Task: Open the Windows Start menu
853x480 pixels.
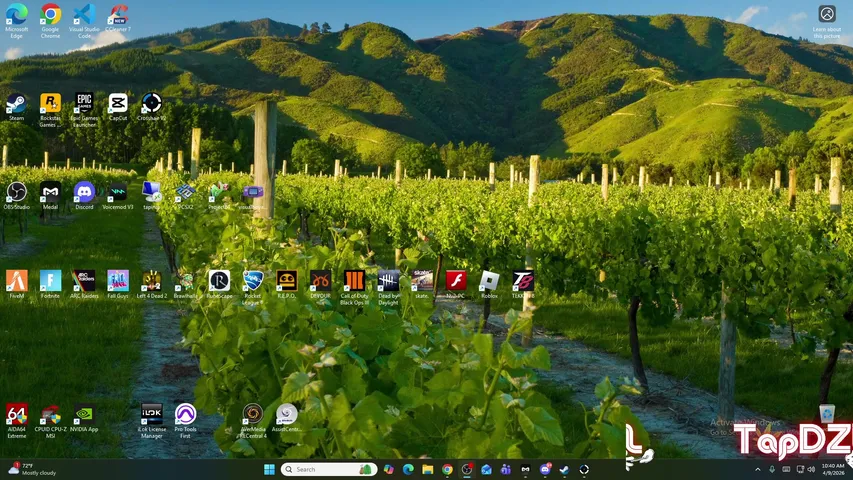Action: pos(269,469)
